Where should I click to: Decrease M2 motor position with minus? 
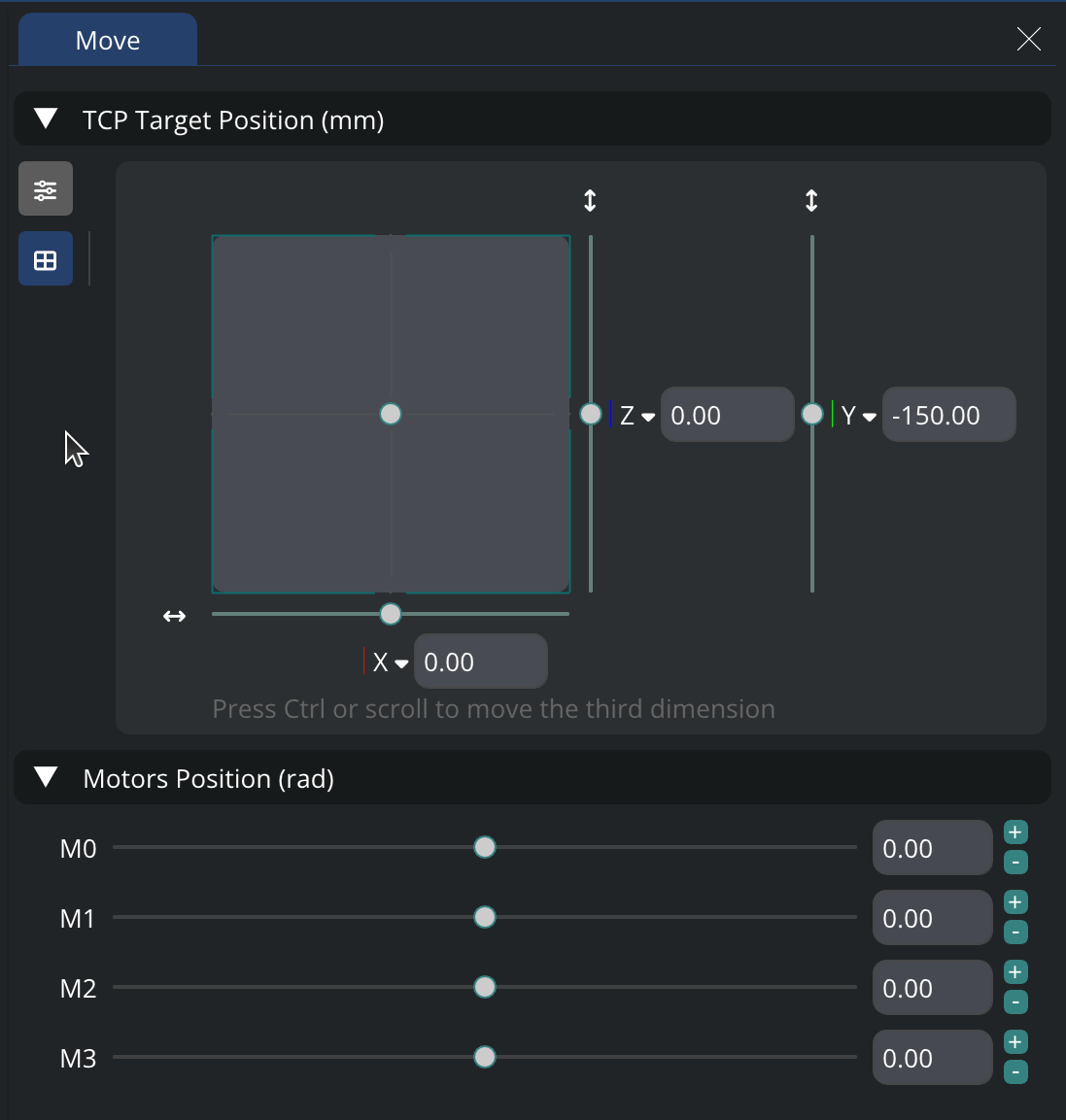coord(1014,1002)
